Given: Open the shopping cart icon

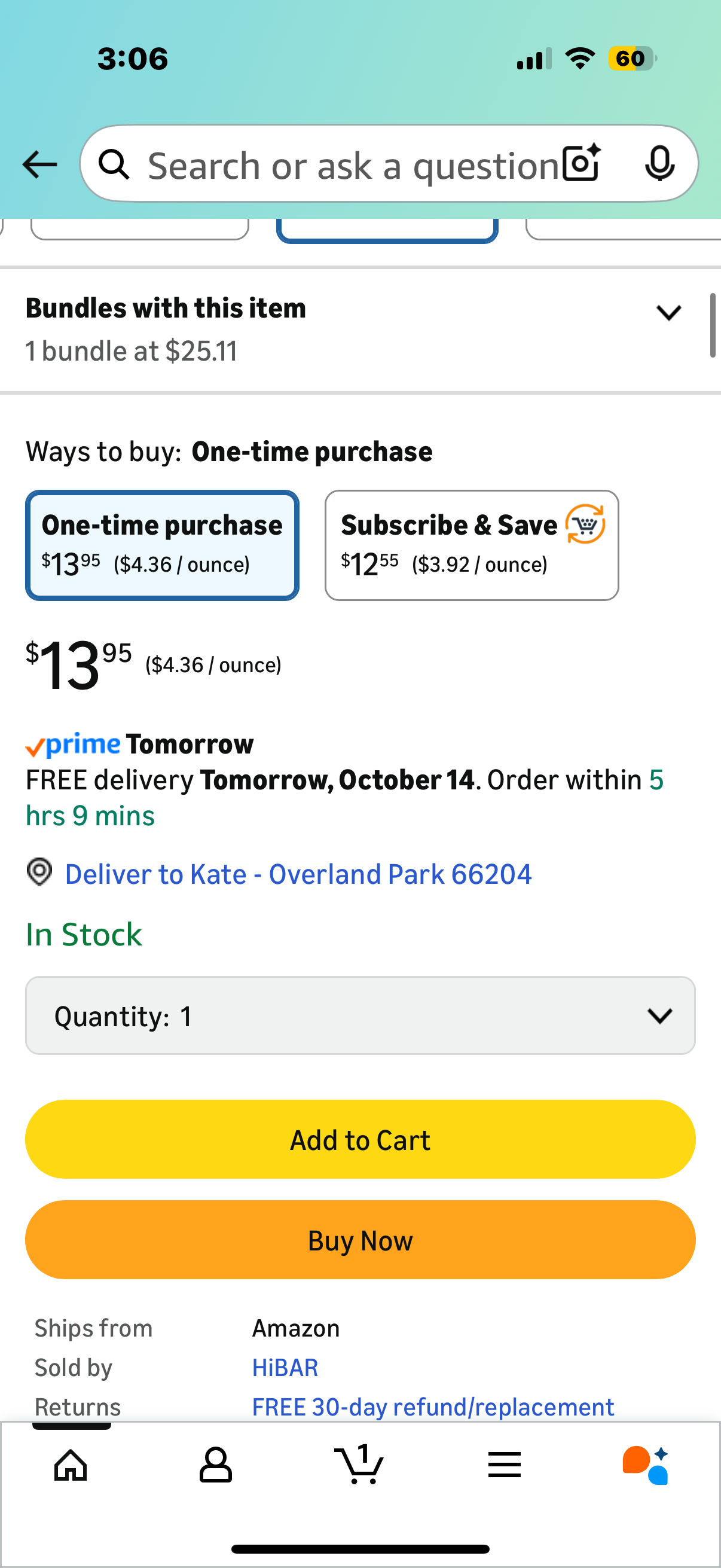Looking at the screenshot, I should point(359,1465).
